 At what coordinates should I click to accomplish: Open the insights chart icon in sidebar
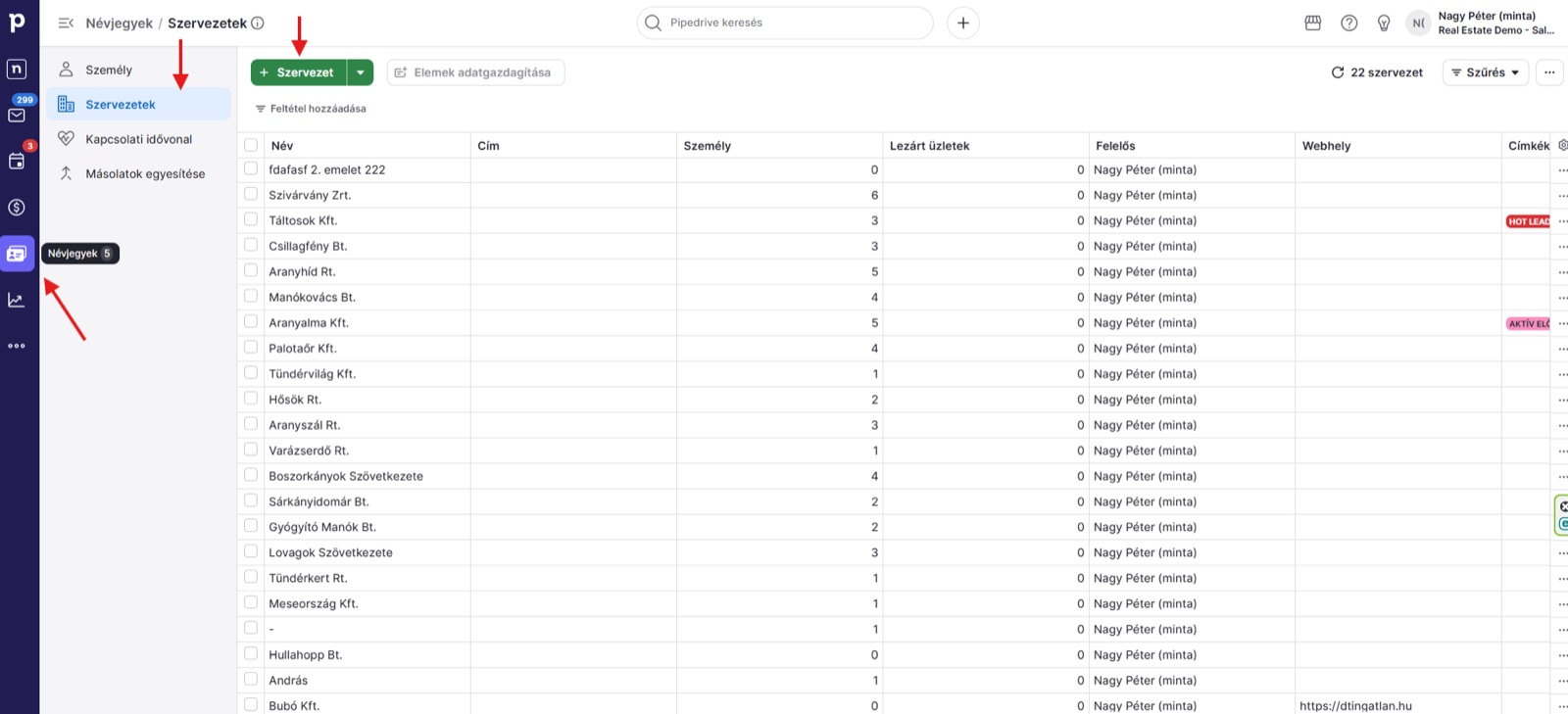[17, 300]
